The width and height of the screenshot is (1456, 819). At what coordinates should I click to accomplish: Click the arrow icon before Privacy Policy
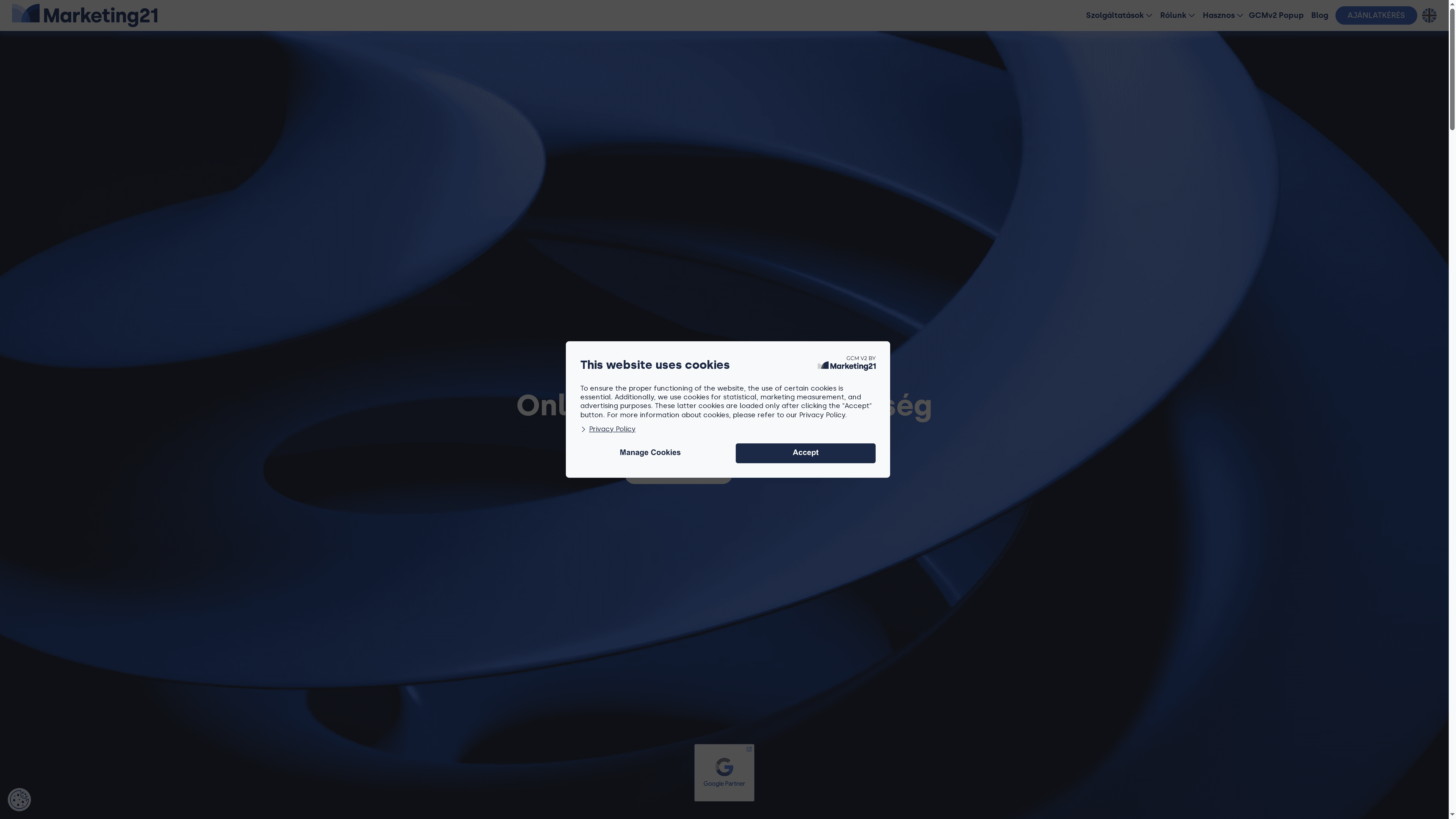point(584,429)
